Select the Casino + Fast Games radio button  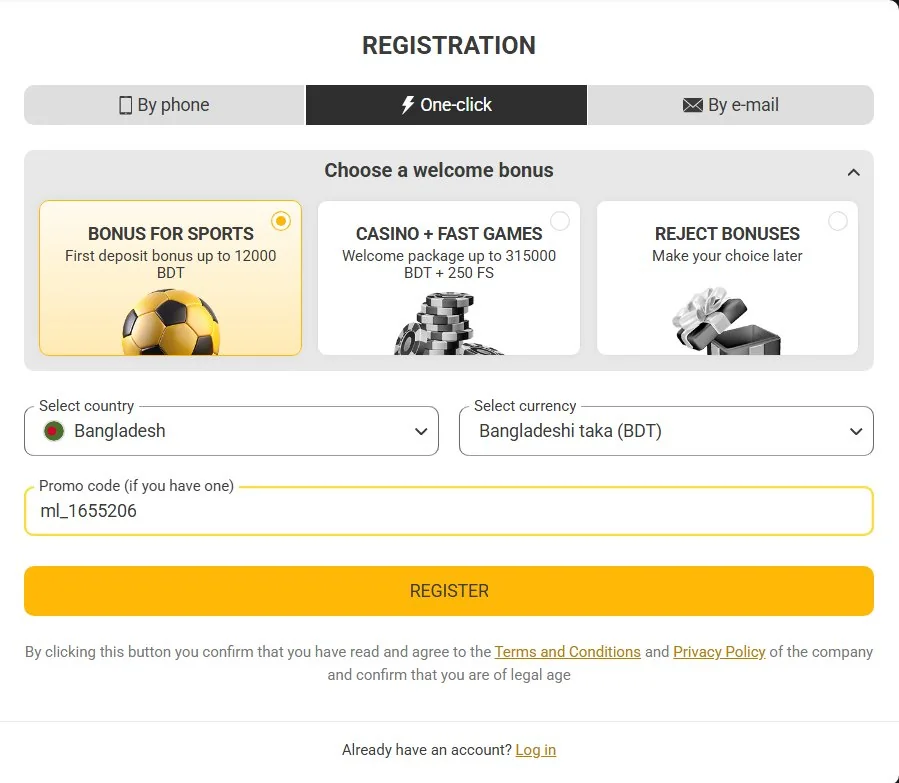point(560,221)
